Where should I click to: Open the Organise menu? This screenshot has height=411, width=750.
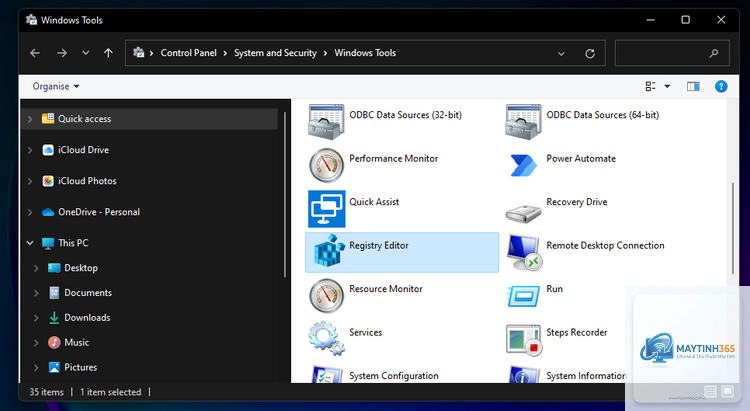click(x=55, y=86)
